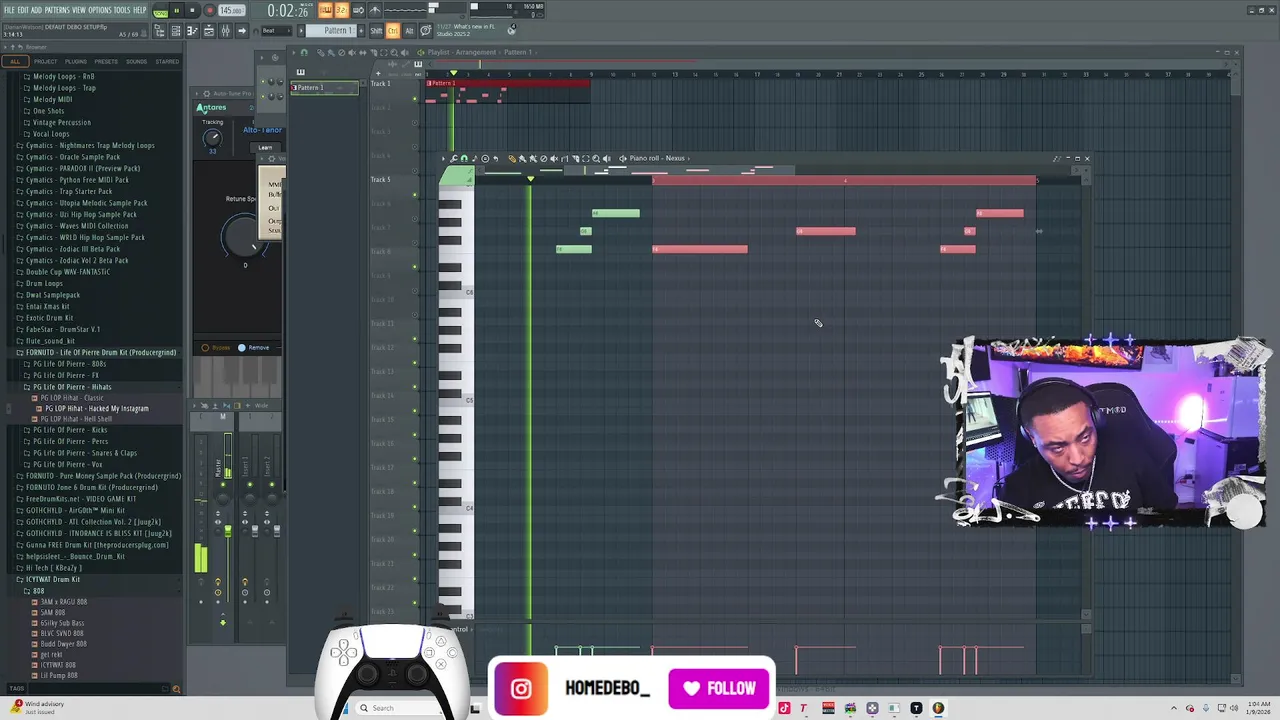Click HOMEDEBO_ Follow button overlay
The height and width of the screenshot is (720, 1280).
tap(719, 688)
